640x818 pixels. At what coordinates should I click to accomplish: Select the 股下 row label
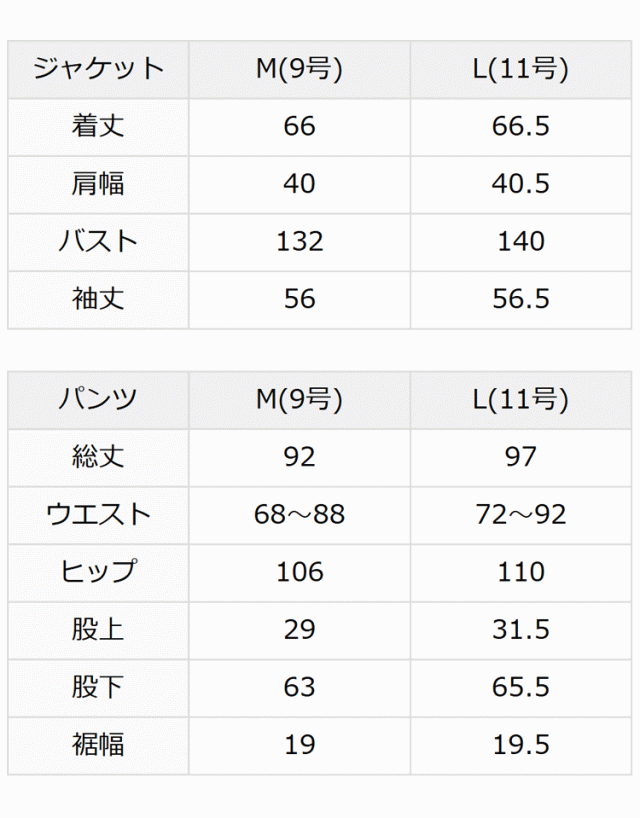coord(98,687)
